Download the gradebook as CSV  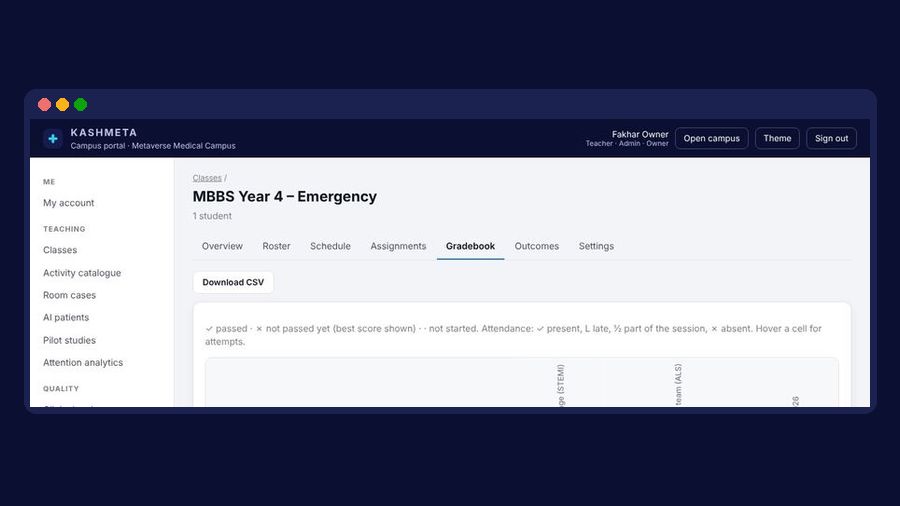pyautogui.click(x=233, y=282)
